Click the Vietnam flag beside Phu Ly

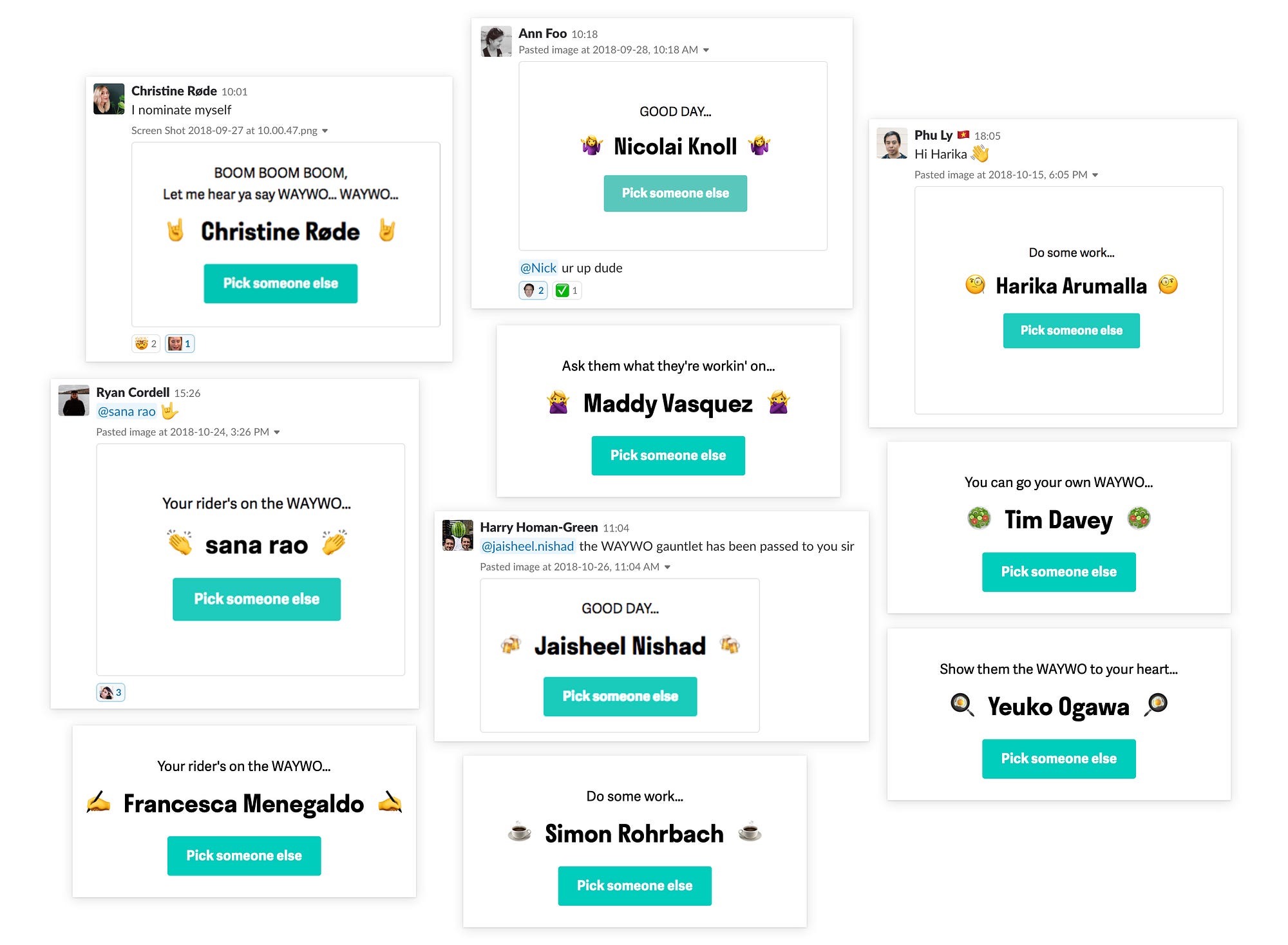pyautogui.click(x=963, y=135)
